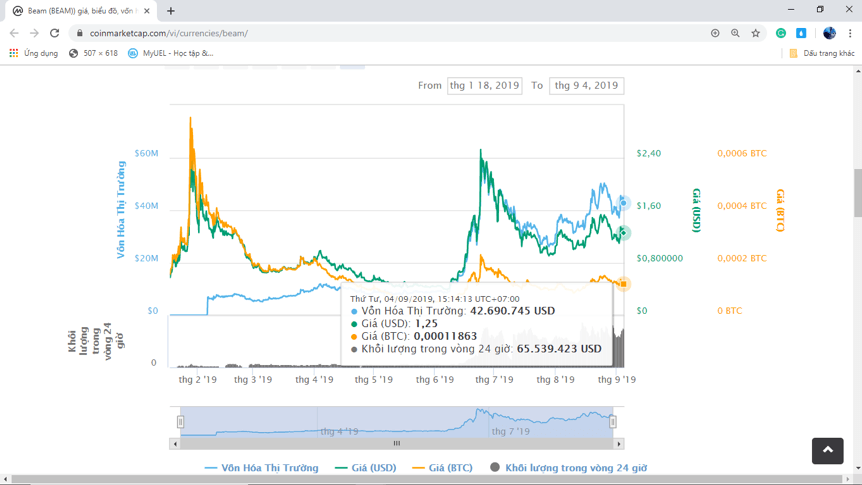Click the page horizontal scrollbar

tap(429, 480)
